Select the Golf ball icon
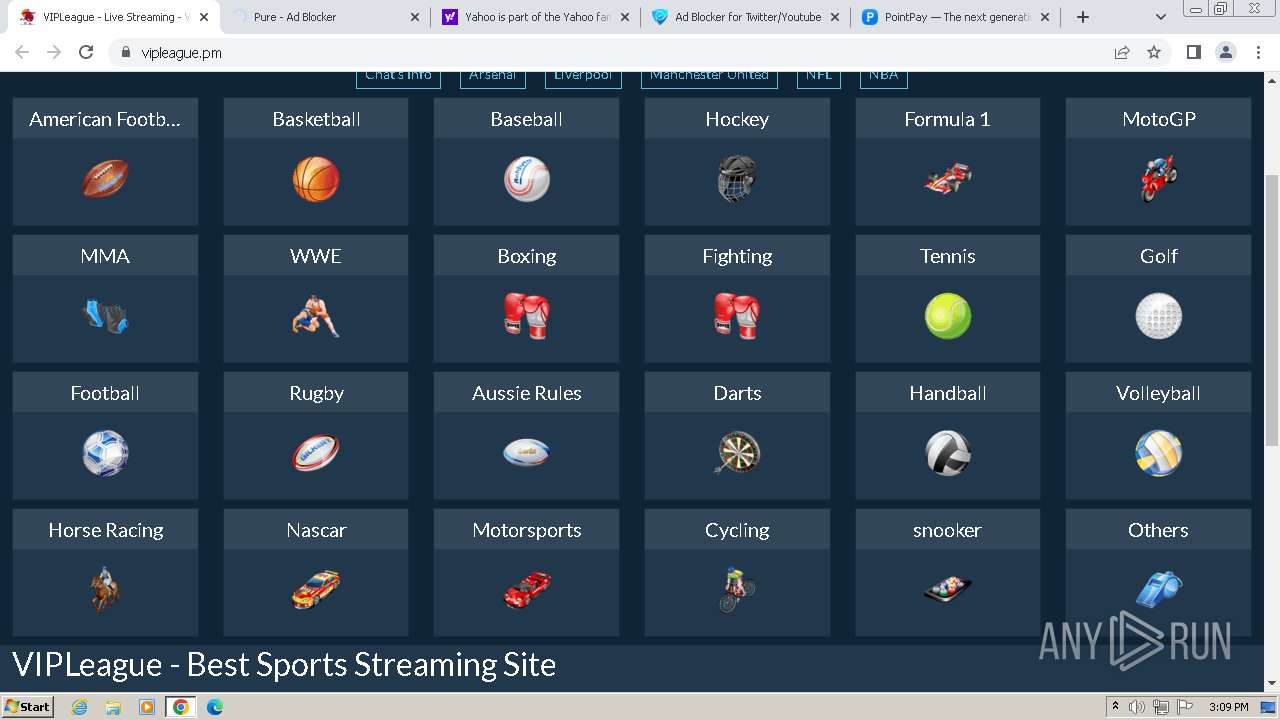This screenshot has height=720, width=1280. (1158, 317)
